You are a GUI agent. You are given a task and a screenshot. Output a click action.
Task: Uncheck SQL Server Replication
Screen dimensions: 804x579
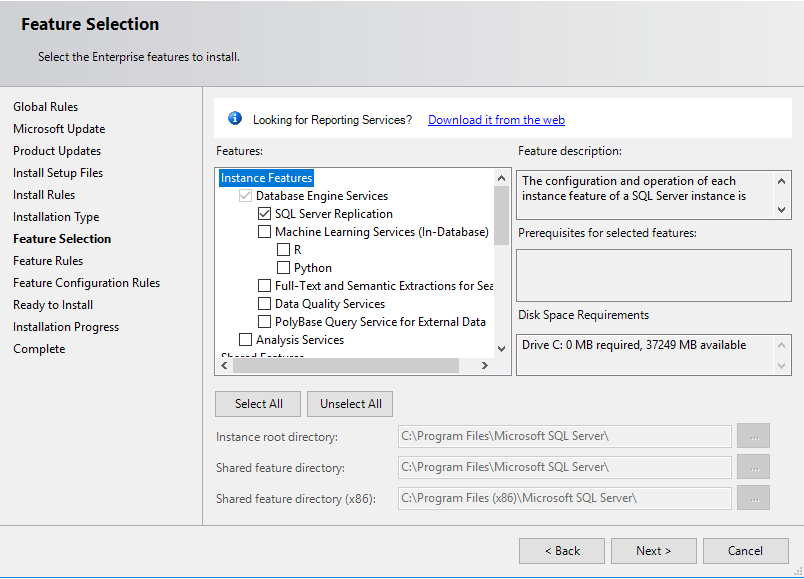point(265,214)
